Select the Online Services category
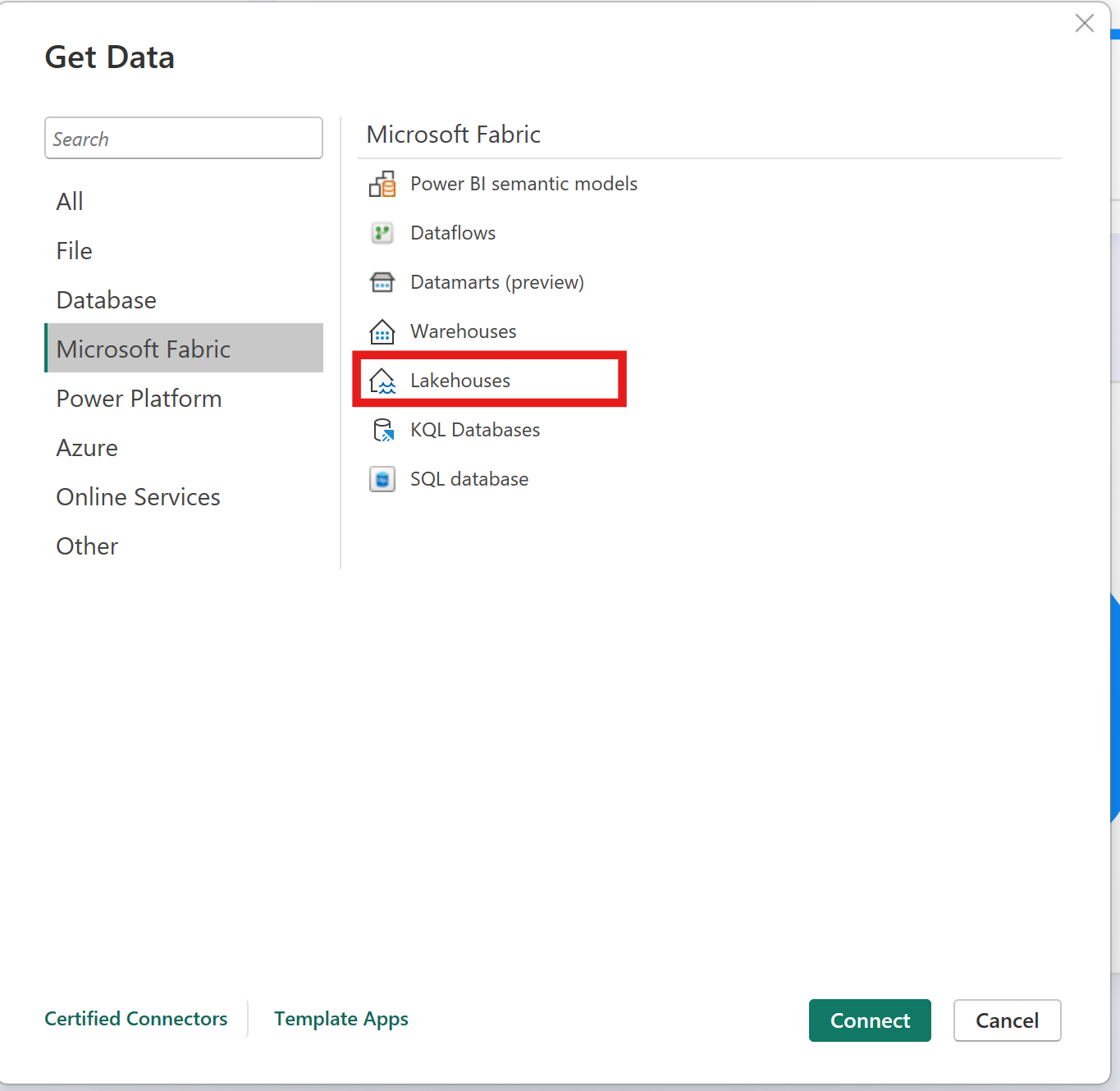The image size is (1120, 1091). [x=184, y=496]
